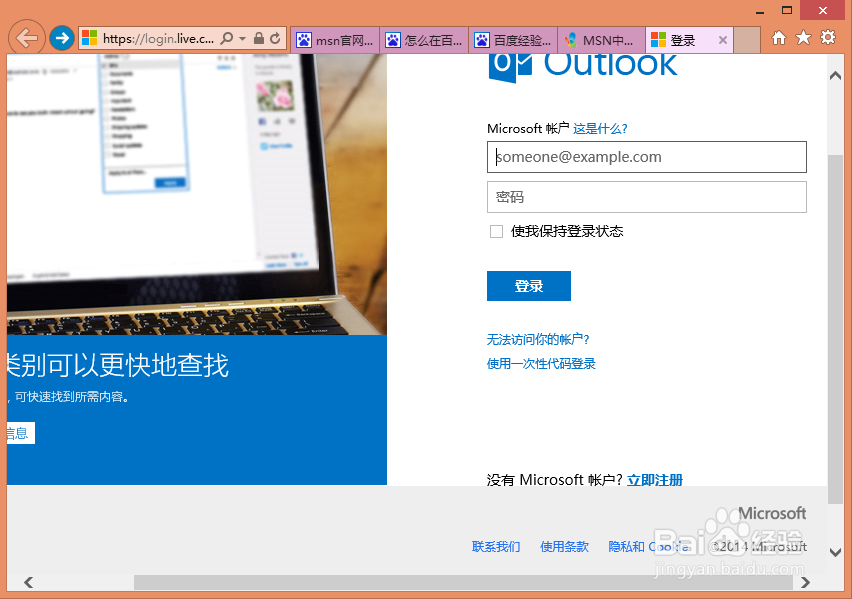Click the someone@example.com email input field

click(x=646, y=157)
